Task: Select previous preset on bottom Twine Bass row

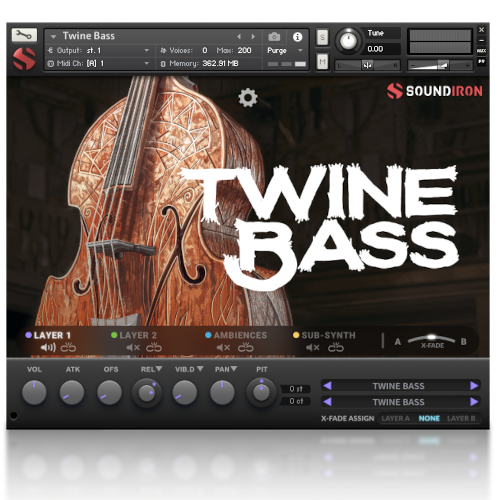Action: point(327,402)
